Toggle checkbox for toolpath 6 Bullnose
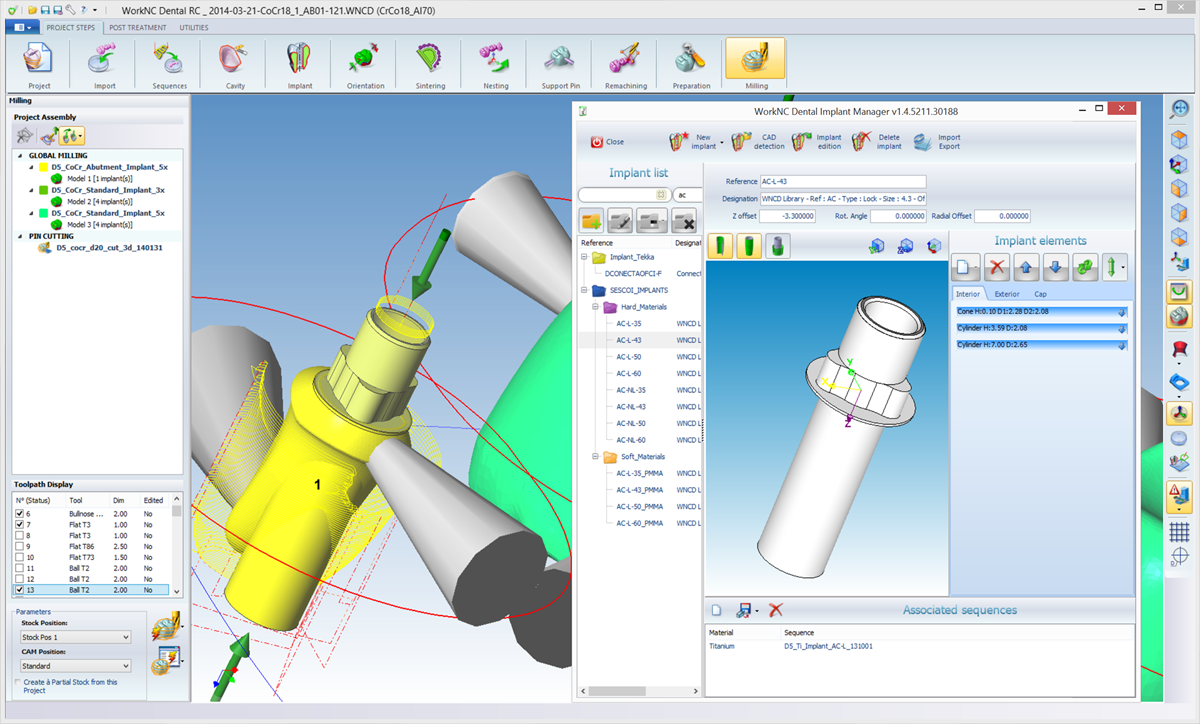Screen dimensions: 1200x724 pyautogui.click(x=20, y=513)
